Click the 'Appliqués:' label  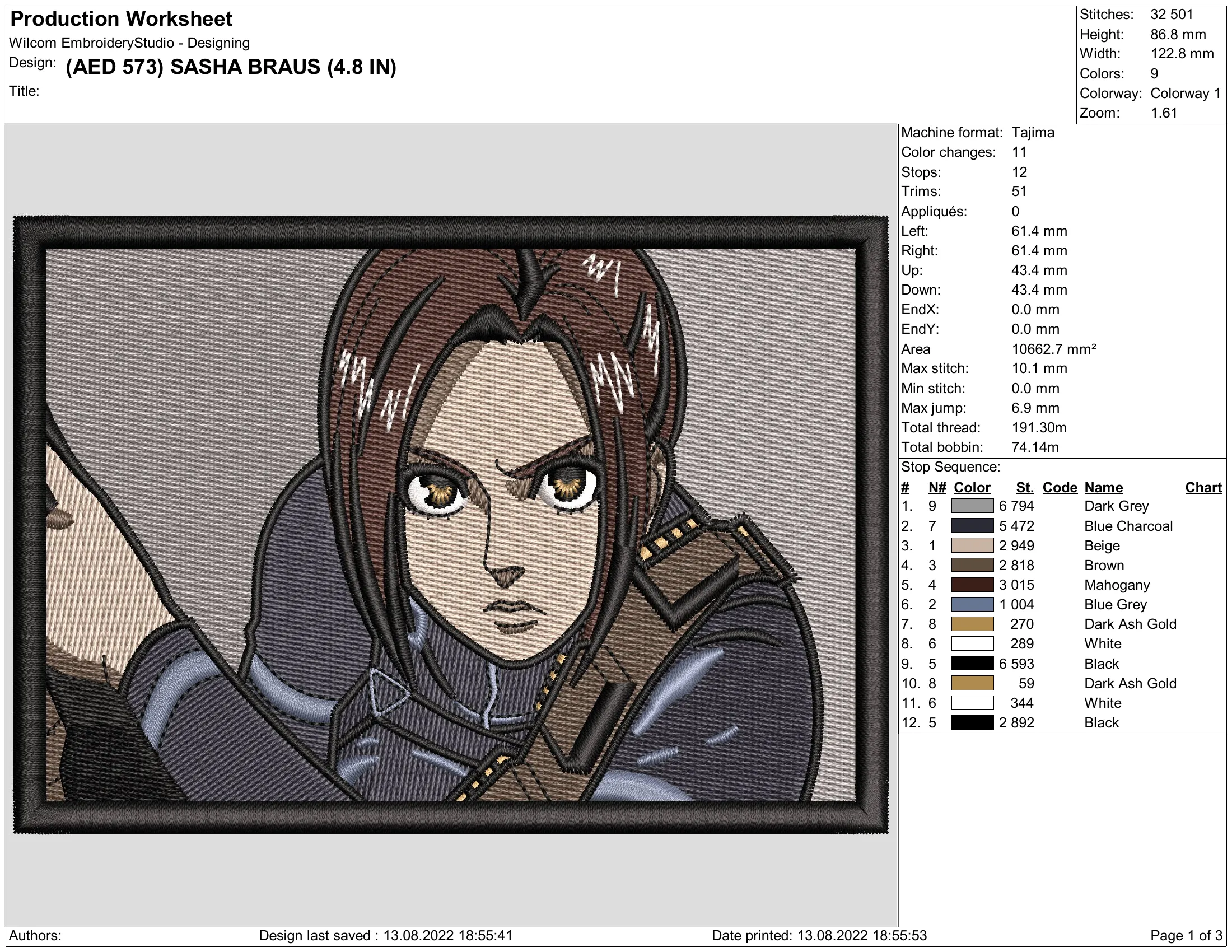[x=934, y=212]
